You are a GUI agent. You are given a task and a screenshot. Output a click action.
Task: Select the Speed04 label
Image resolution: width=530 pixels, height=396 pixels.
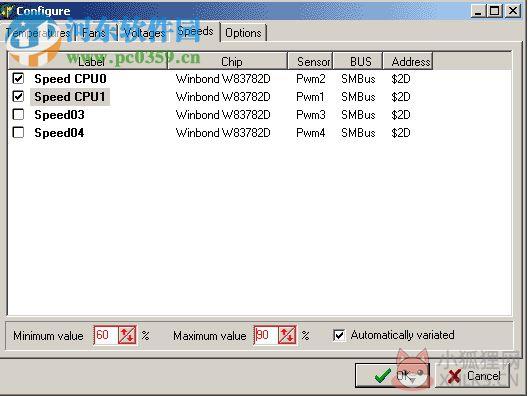[x=59, y=133]
